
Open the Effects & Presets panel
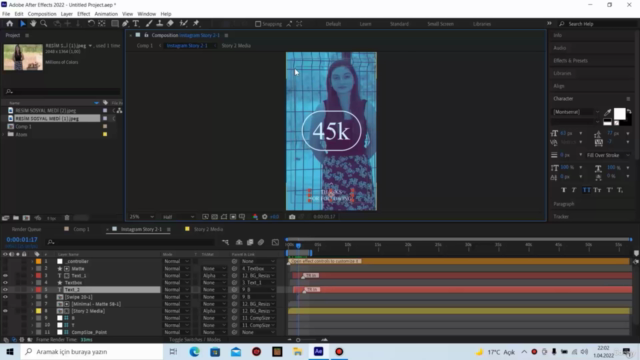click(x=570, y=60)
